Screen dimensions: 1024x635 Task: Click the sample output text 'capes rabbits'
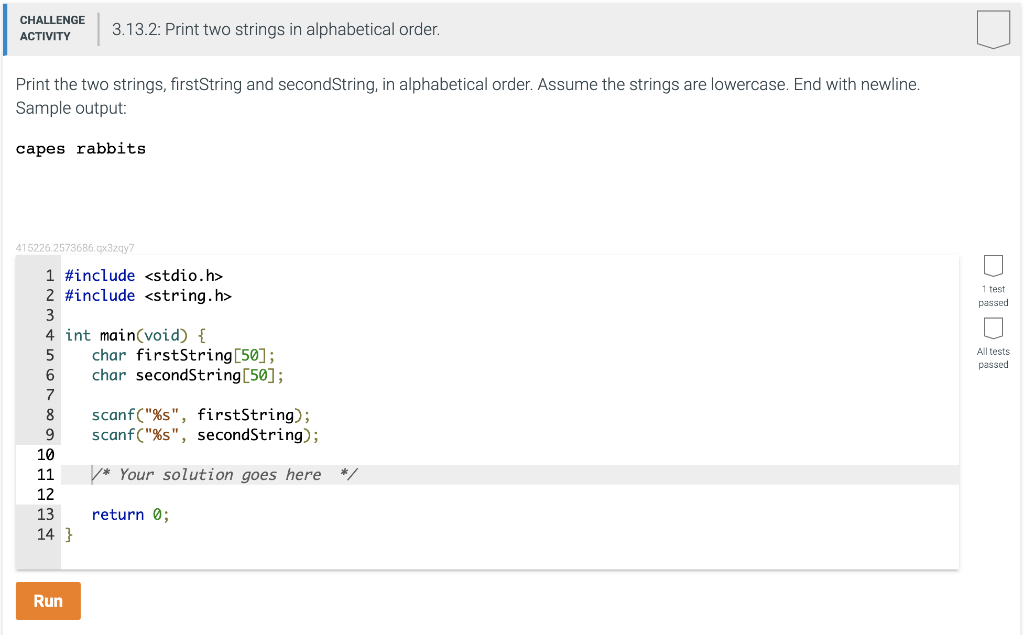[x=80, y=148]
